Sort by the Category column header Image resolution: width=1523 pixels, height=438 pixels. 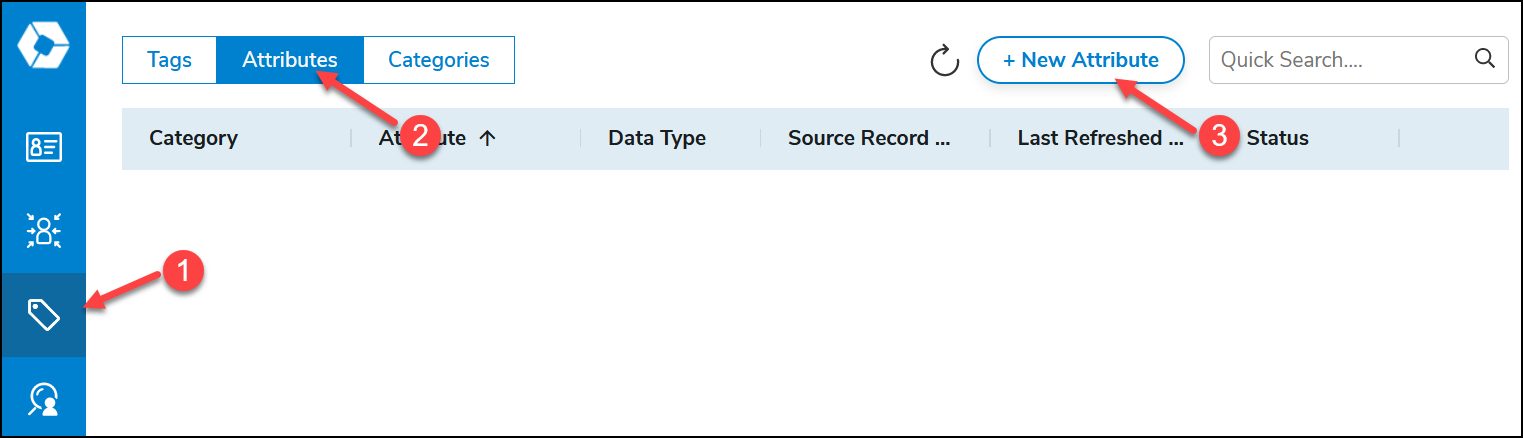coord(193,138)
